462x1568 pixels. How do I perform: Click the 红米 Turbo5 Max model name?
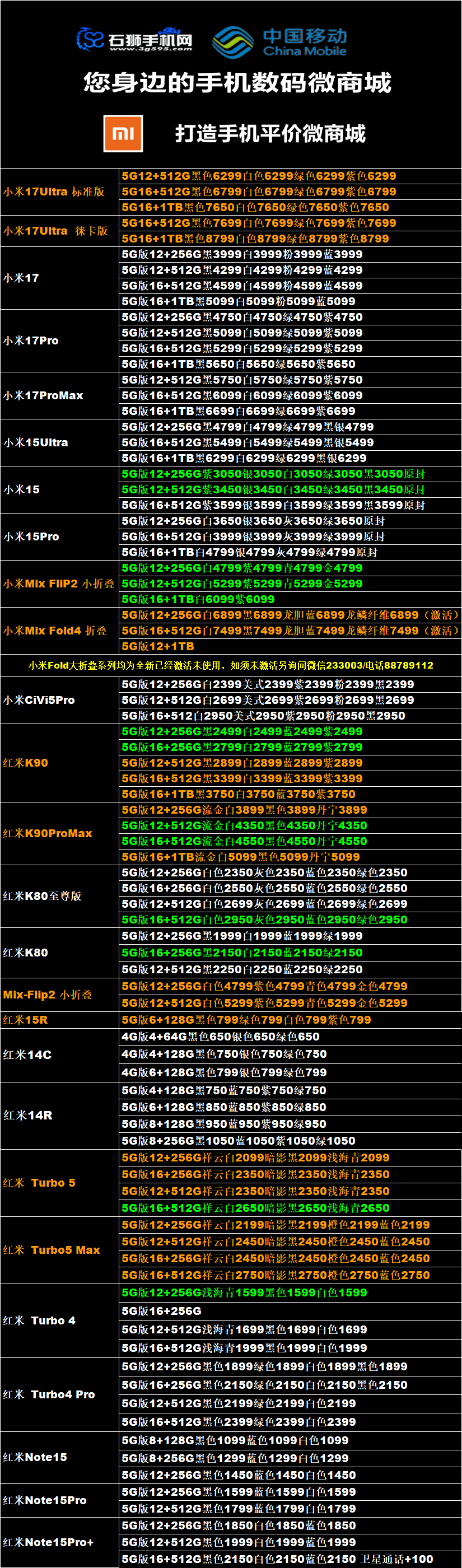click(51, 1250)
